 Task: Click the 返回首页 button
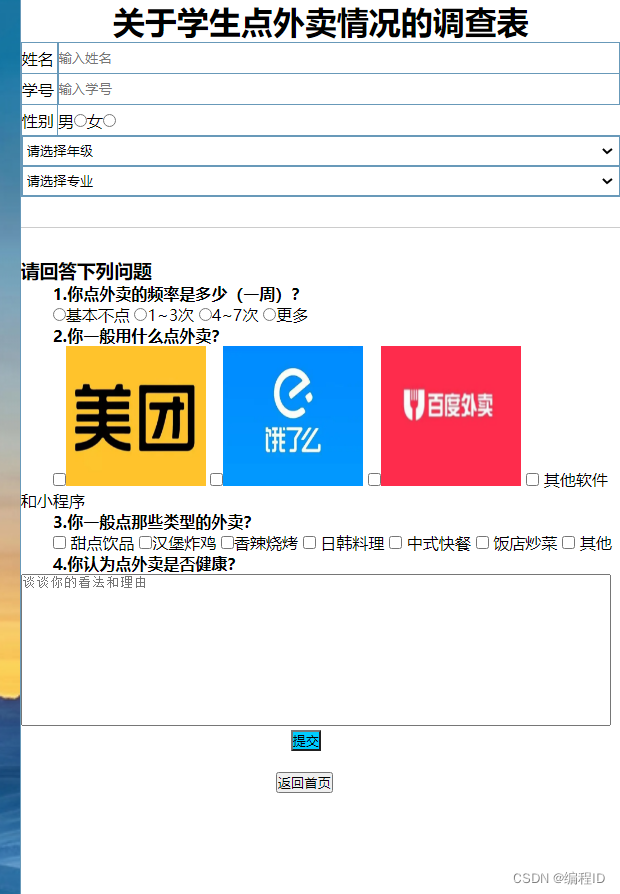tap(304, 783)
